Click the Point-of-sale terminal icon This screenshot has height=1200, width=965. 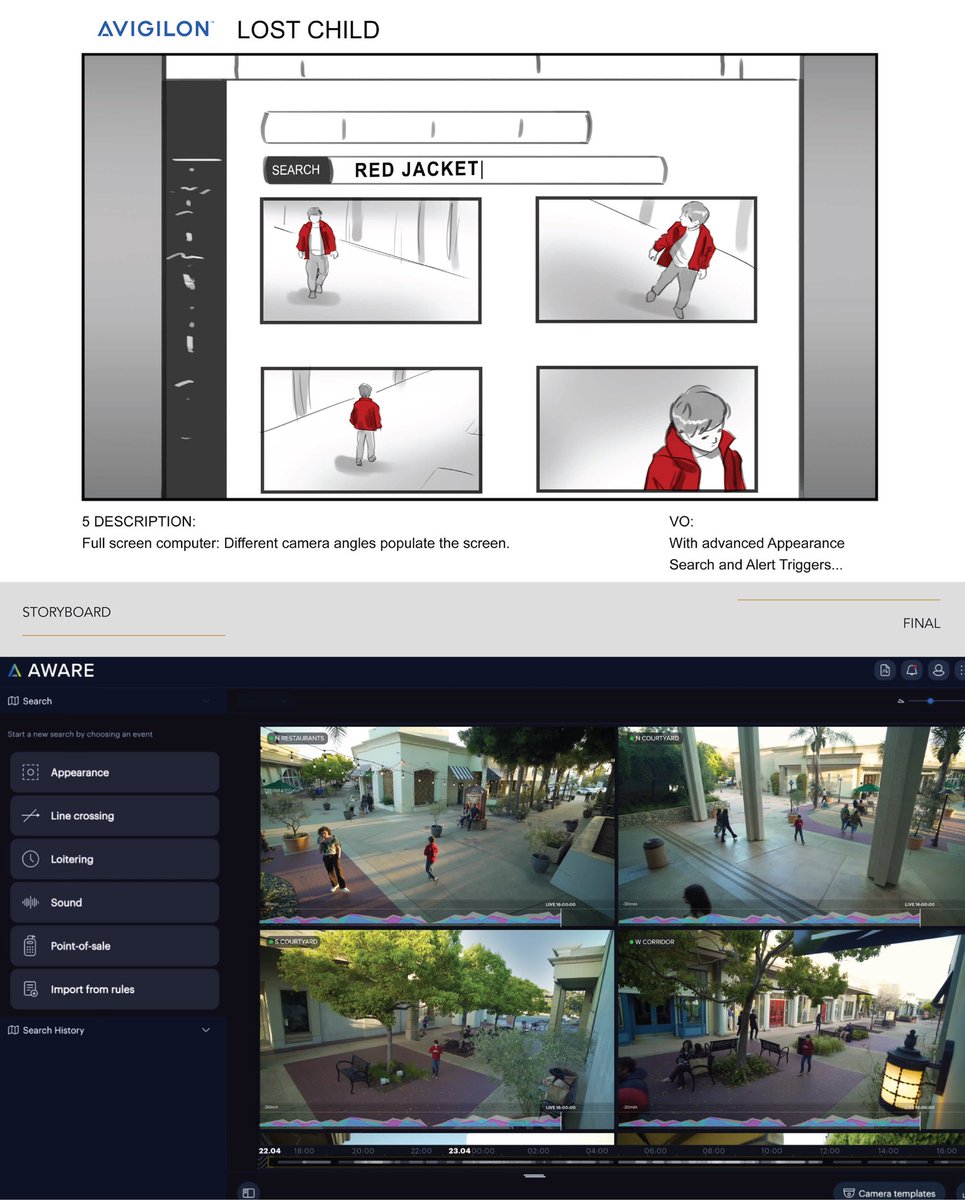[31, 946]
